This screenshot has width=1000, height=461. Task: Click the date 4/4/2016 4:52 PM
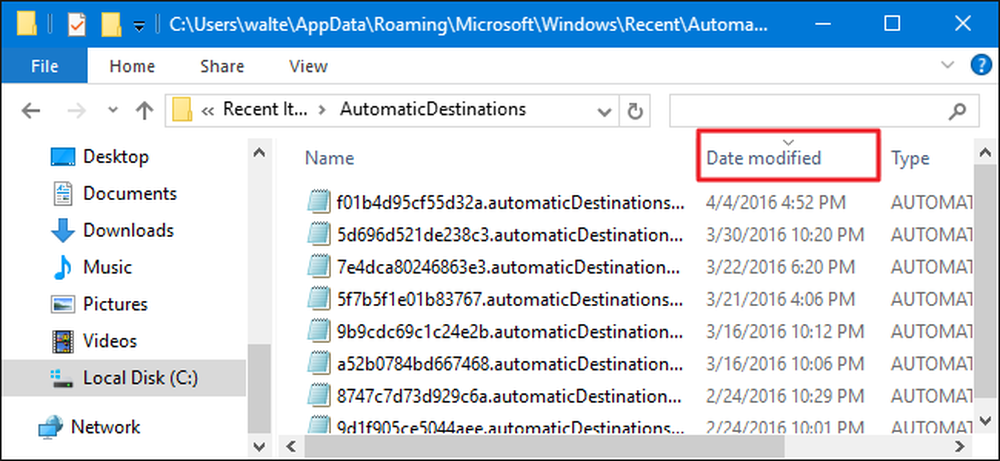776,203
